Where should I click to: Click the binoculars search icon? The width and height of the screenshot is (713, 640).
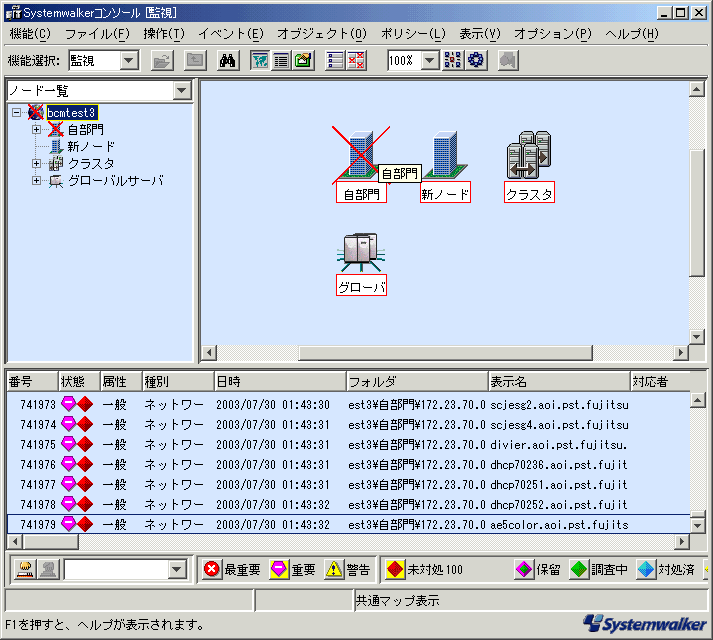coord(227,60)
